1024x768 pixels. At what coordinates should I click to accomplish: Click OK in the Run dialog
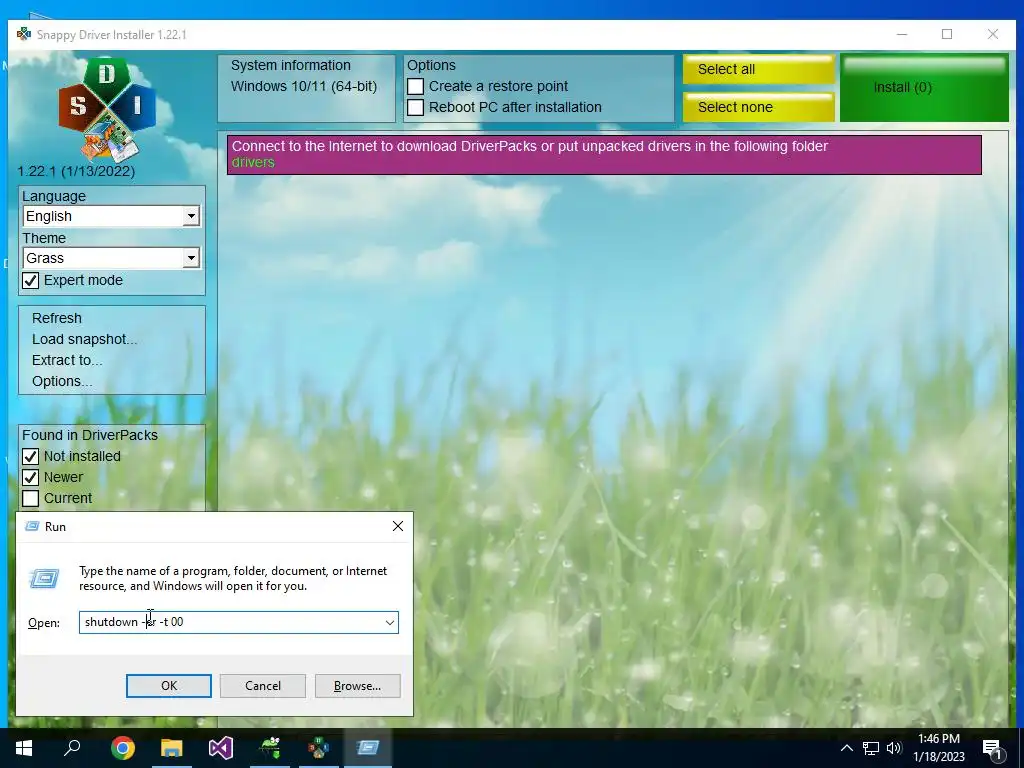point(168,686)
